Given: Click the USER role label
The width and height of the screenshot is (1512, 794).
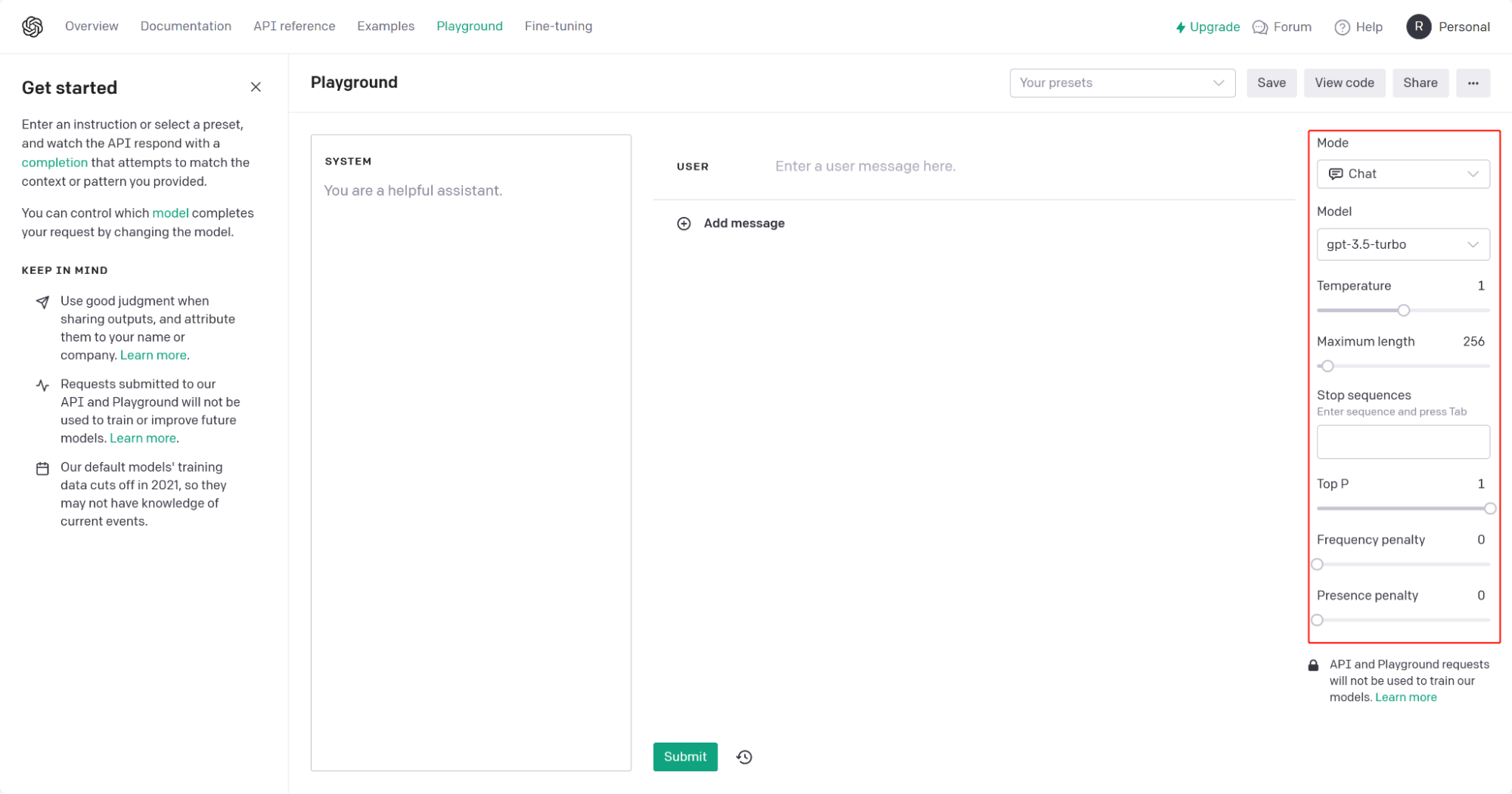Looking at the screenshot, I should pos(693,166).
